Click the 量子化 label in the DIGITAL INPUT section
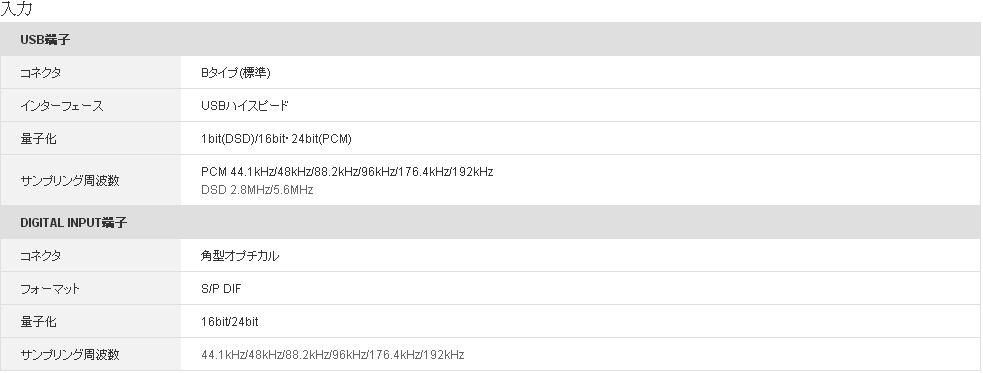The height and width of the screenshot is (373, 983). 38,322
